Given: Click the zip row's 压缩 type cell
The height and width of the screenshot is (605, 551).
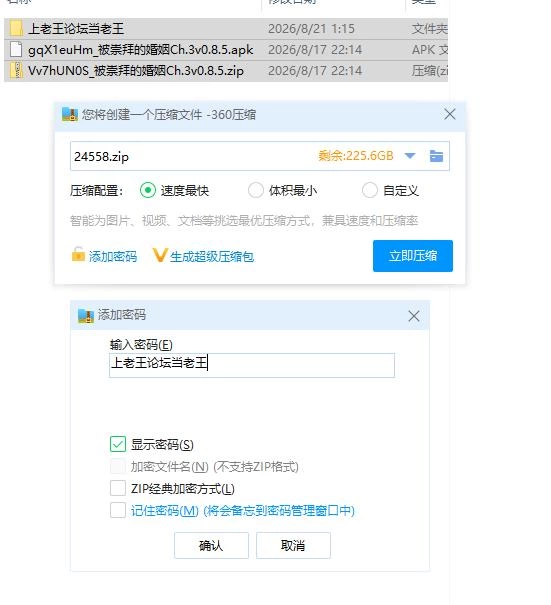Looking at the screenshot, I should click(x=429, y=71).
